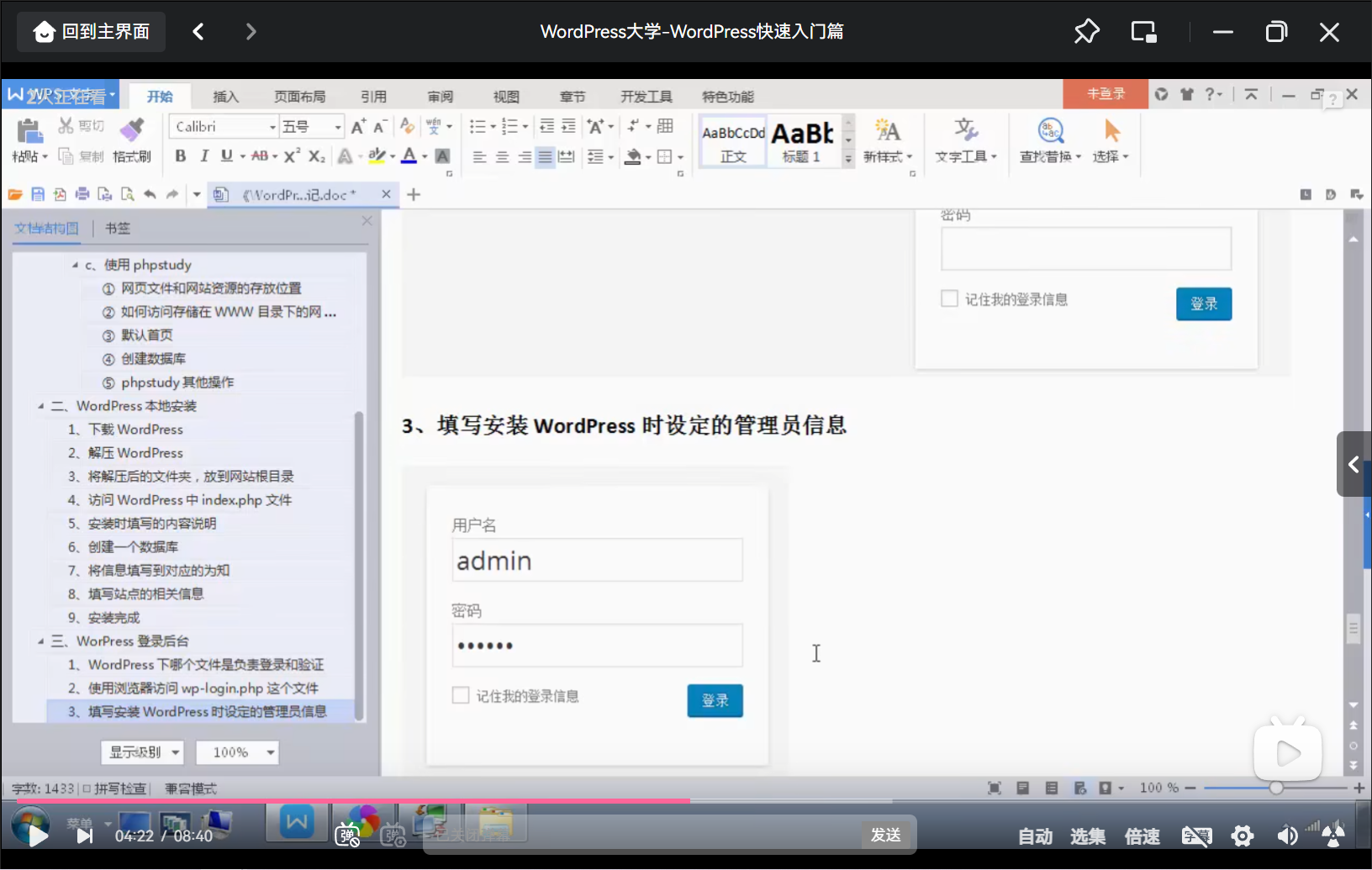Click the lower blue 登录 button
The width and height of the screenshot is (1372, 870).
pos(715,700)
